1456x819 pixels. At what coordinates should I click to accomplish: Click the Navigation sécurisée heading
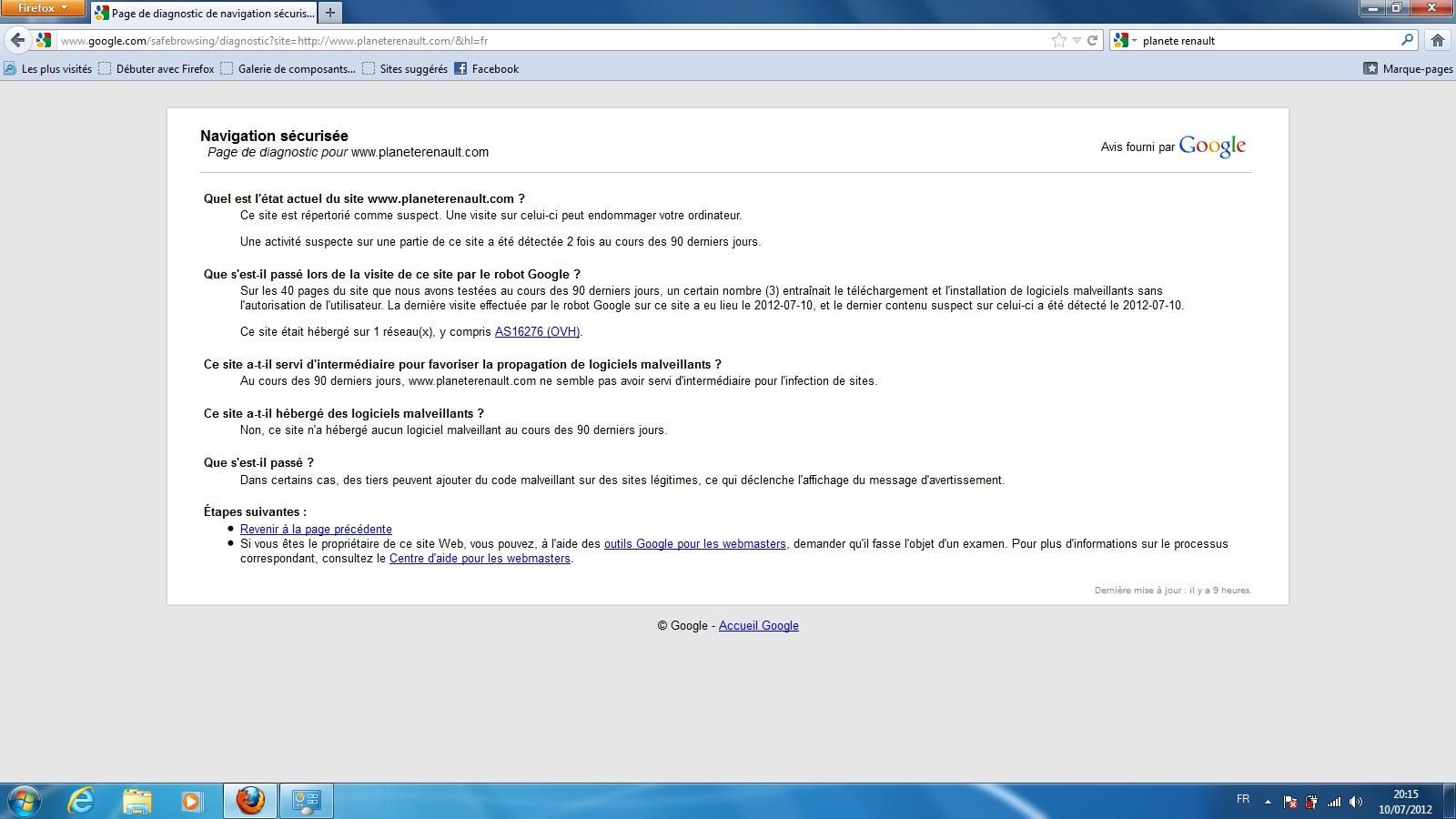(274, 136)
